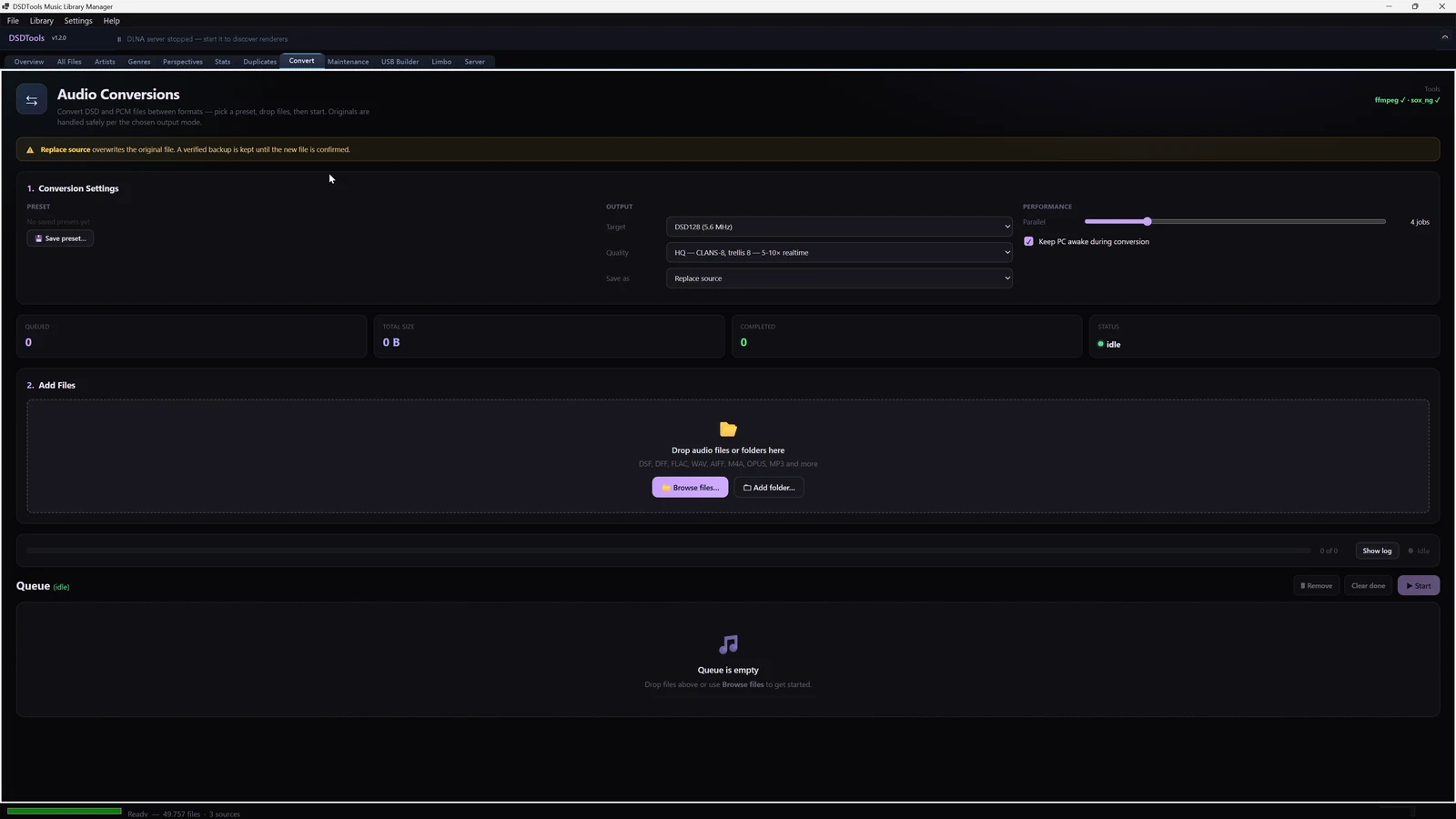The width and height of the screenshot is (1456, 819).
Task: Start the conversion queue
Action: (1419, 586)
